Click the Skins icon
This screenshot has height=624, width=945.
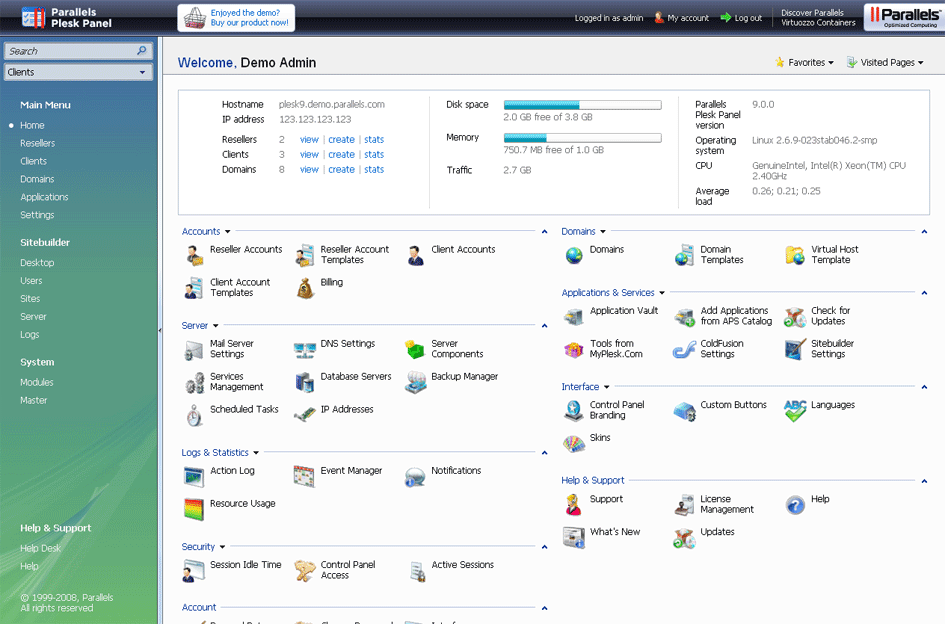(x=574, y=444)
